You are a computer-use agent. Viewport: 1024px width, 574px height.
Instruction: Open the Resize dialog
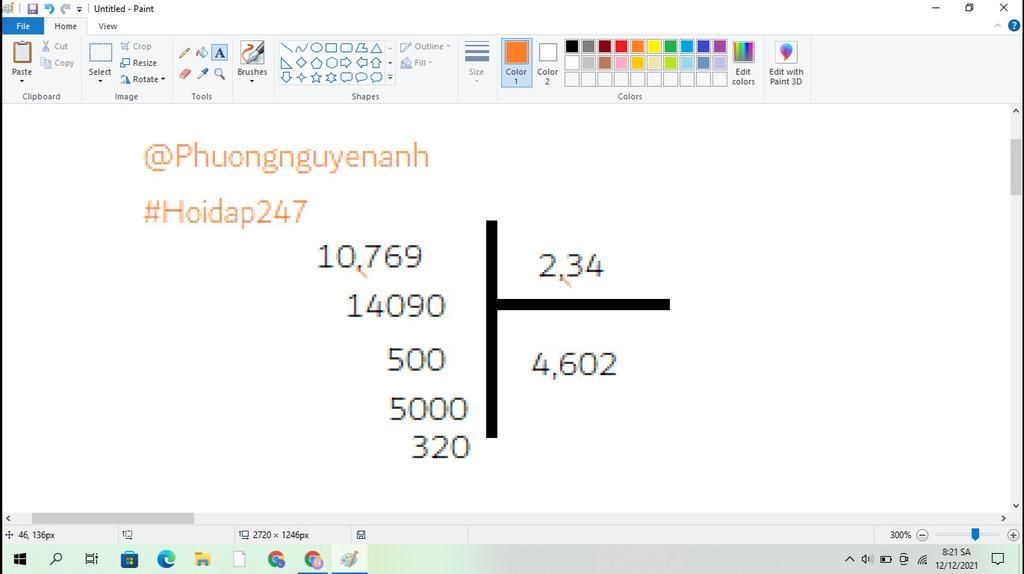[x=138, y=63]
